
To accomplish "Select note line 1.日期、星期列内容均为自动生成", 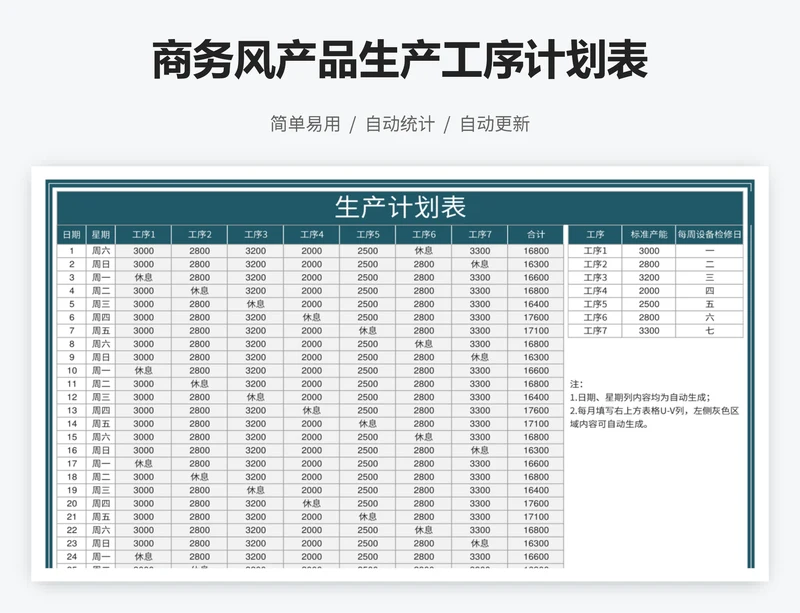I will pos(640,398).
